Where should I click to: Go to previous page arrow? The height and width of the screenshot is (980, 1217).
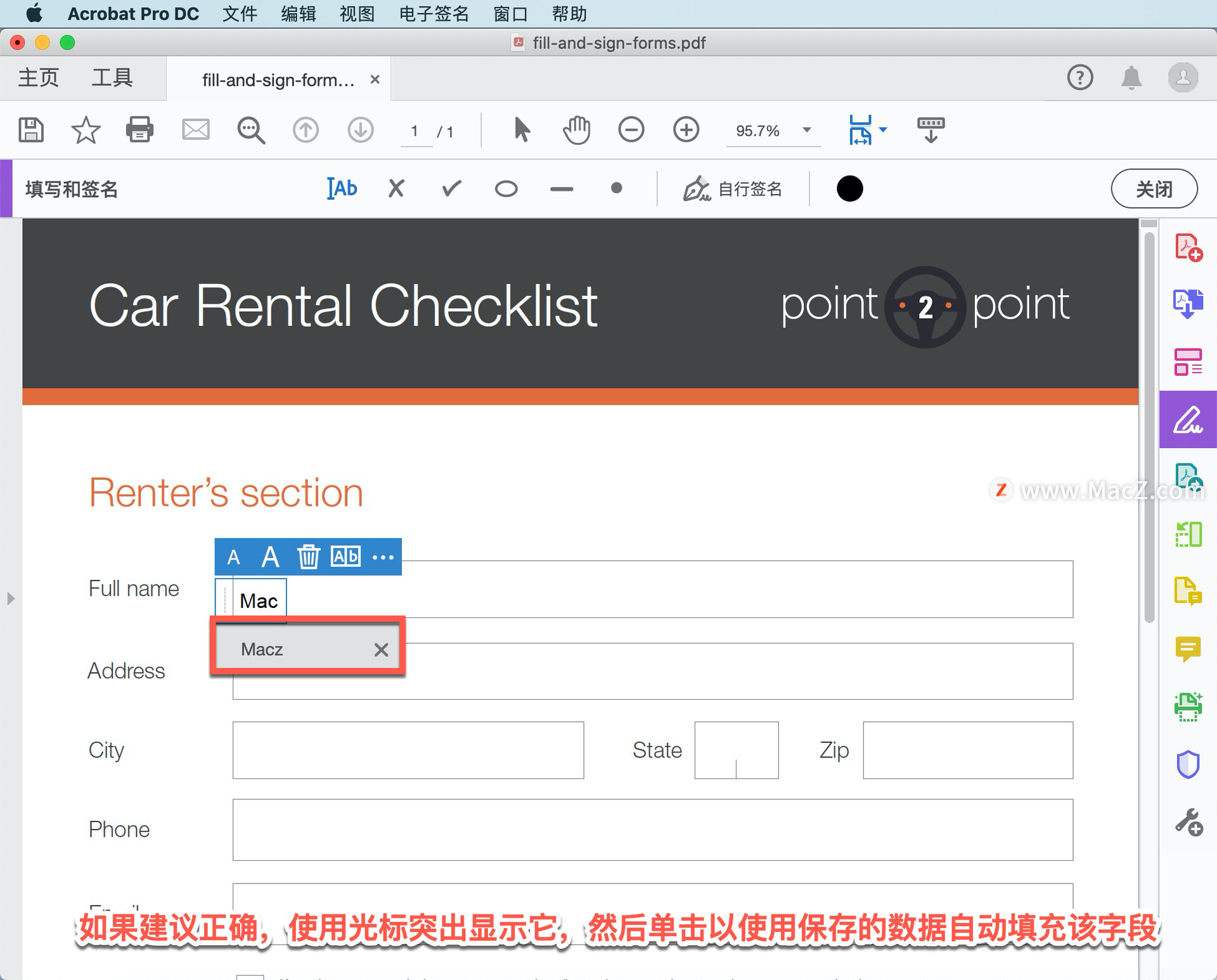point(306,130)
